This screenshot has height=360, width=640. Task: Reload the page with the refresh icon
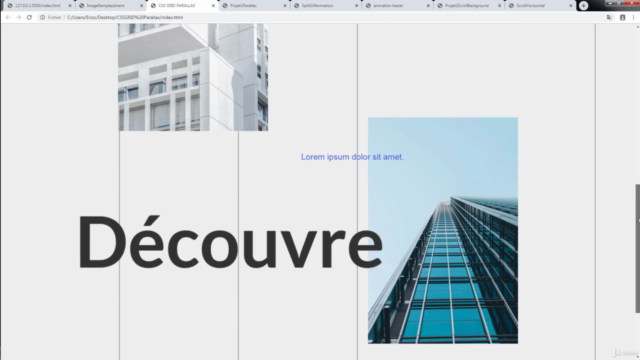pyautogui.click(x=29, y=18)
